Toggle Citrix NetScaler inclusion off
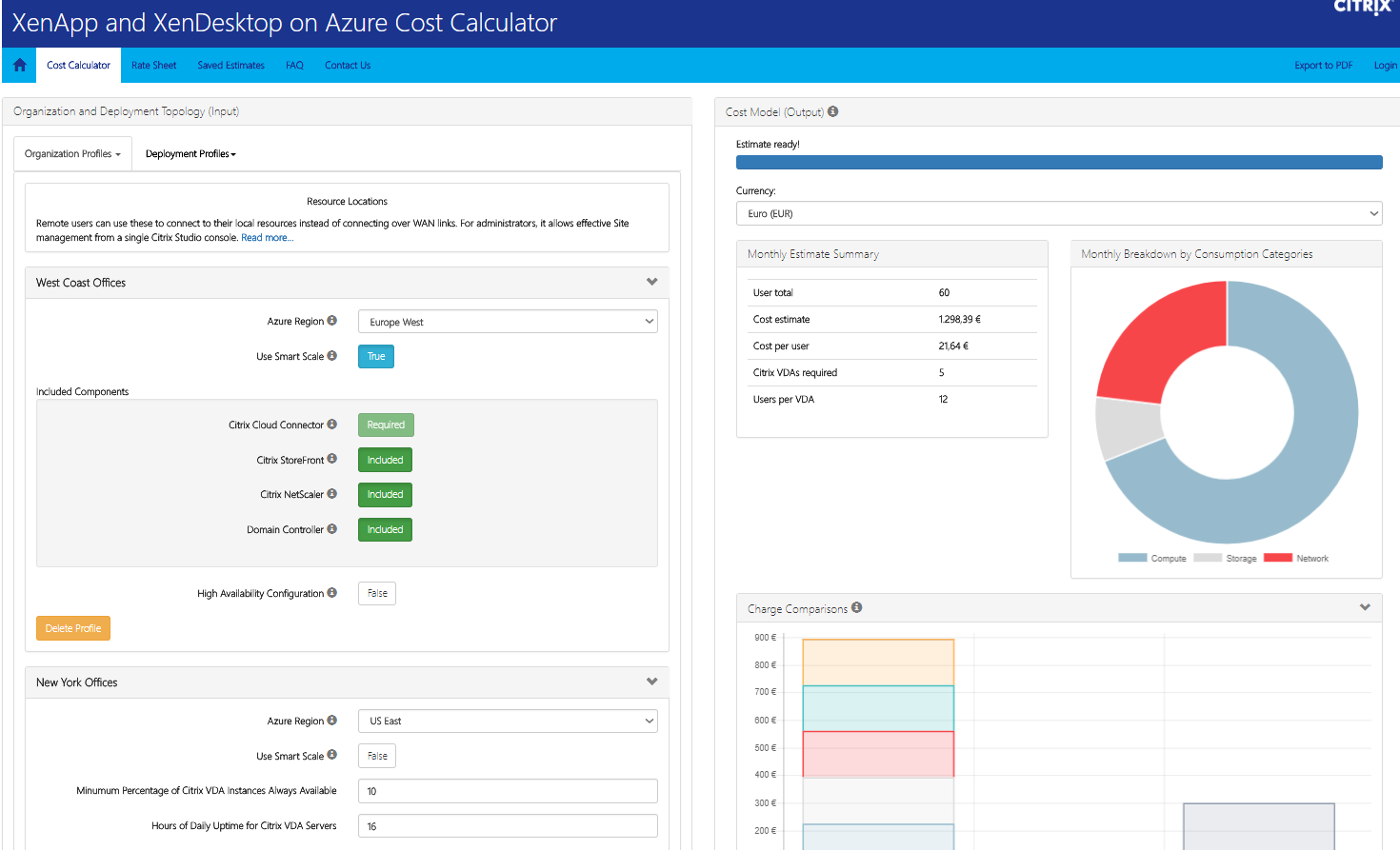This screenshot has height=850, width=1400. click(x=385, y=494)
